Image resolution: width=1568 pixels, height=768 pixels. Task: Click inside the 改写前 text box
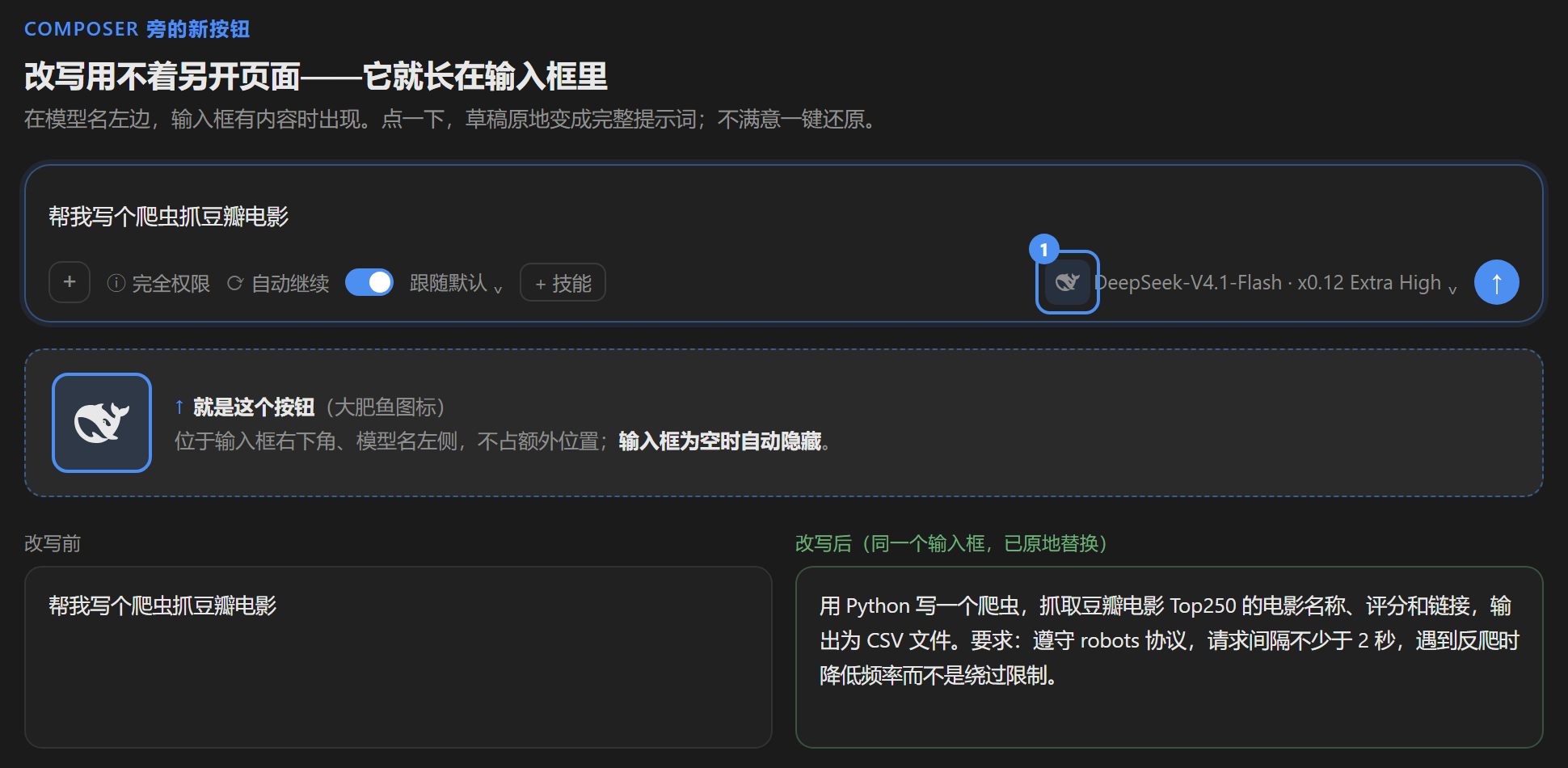[398, 656]
